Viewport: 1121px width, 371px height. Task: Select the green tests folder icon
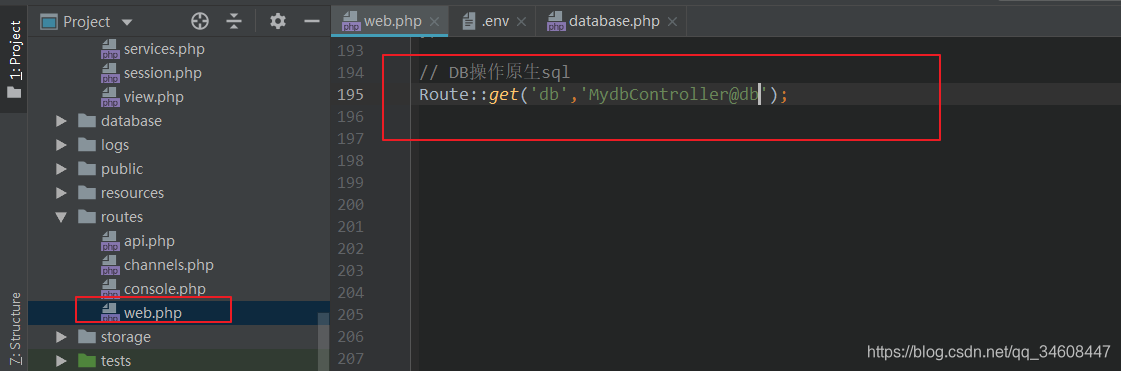point(87,361)
